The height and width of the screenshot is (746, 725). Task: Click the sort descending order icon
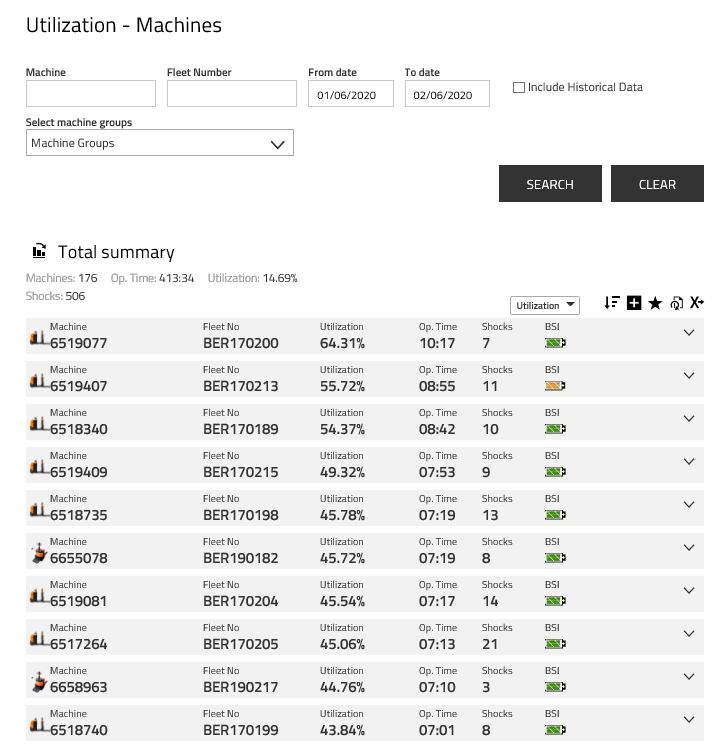(612, 303)
